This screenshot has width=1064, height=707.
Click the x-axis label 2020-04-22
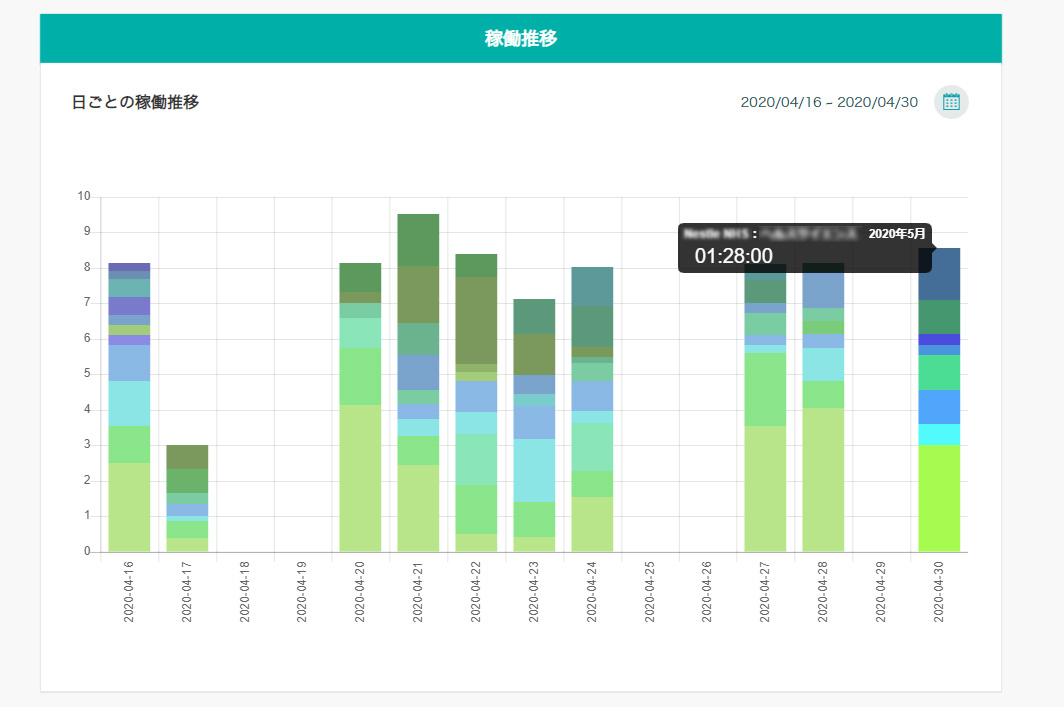tap(476, 592)
